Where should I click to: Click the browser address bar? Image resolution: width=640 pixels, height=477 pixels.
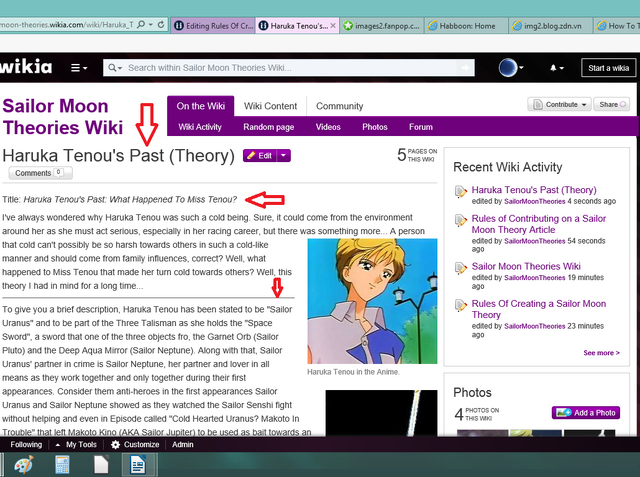point(67,25)
